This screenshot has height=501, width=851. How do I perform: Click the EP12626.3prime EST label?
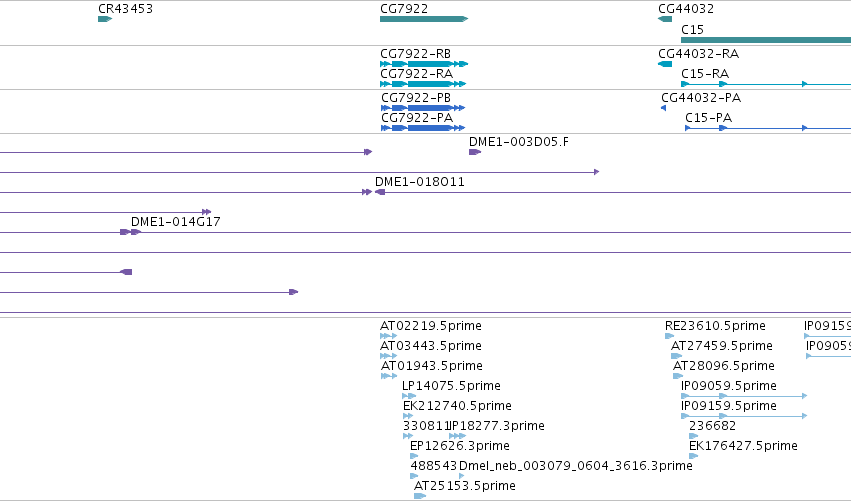pos(460,446)
